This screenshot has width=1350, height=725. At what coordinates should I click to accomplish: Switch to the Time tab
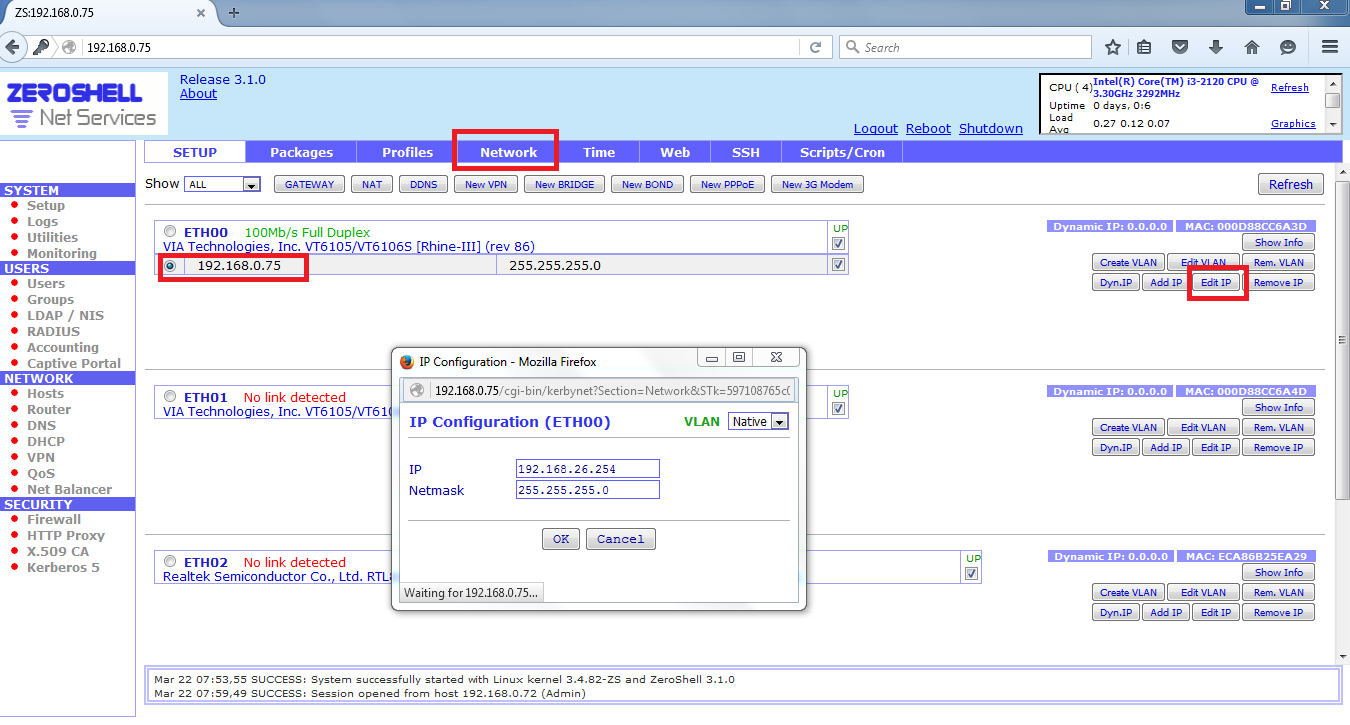tap(599, 152)
